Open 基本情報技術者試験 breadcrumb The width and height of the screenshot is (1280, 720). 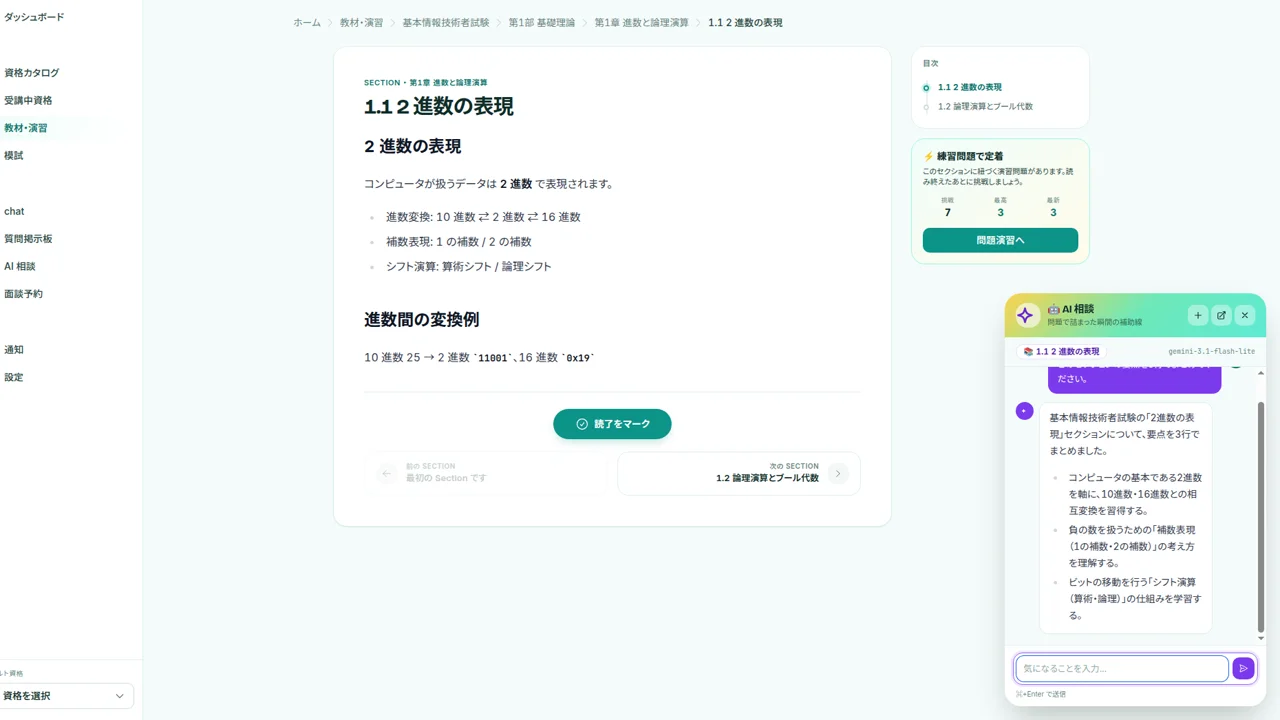(446, 22)
